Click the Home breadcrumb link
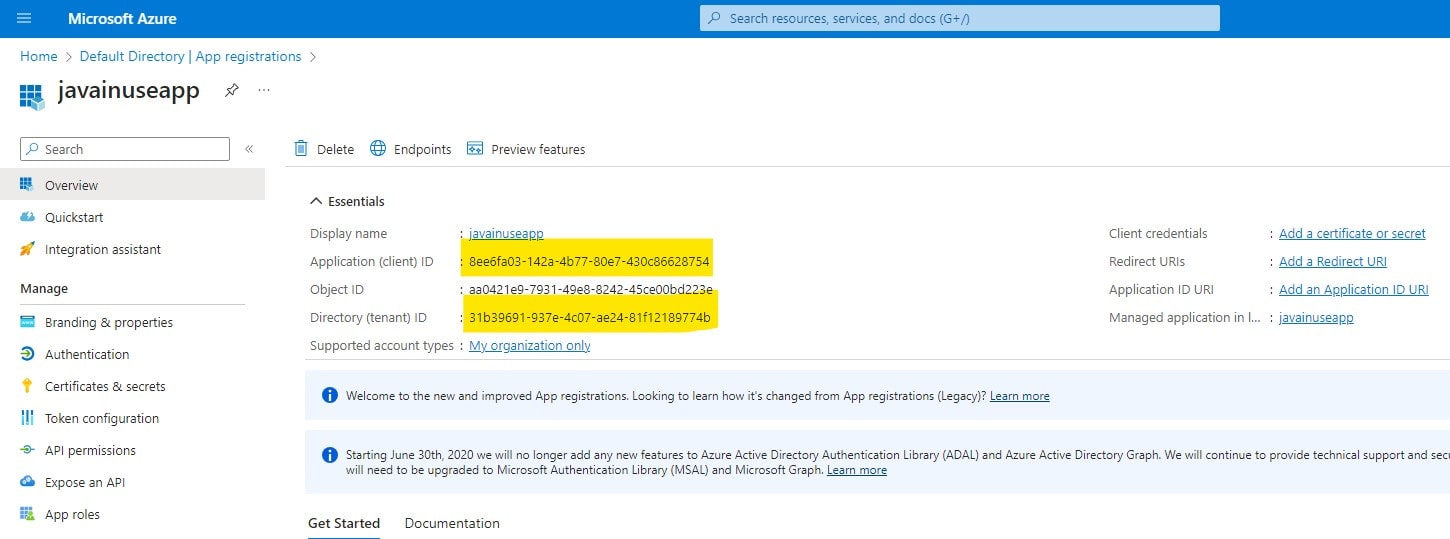Image resolution: width=1450 pixels, height=539 pixels. click(x=39, y=56)
